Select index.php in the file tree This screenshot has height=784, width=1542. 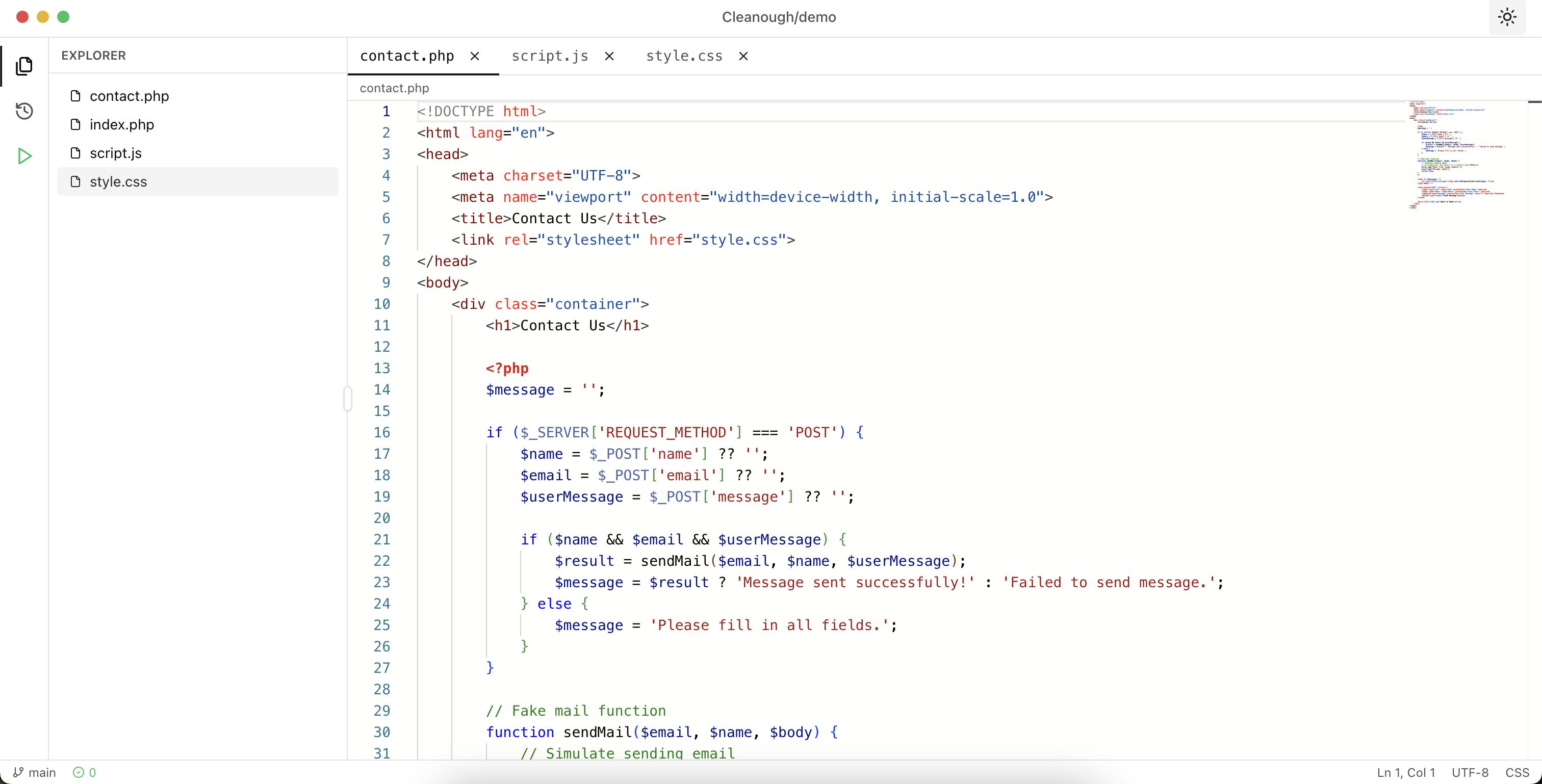pyautogui.click(x=121, y=124)
